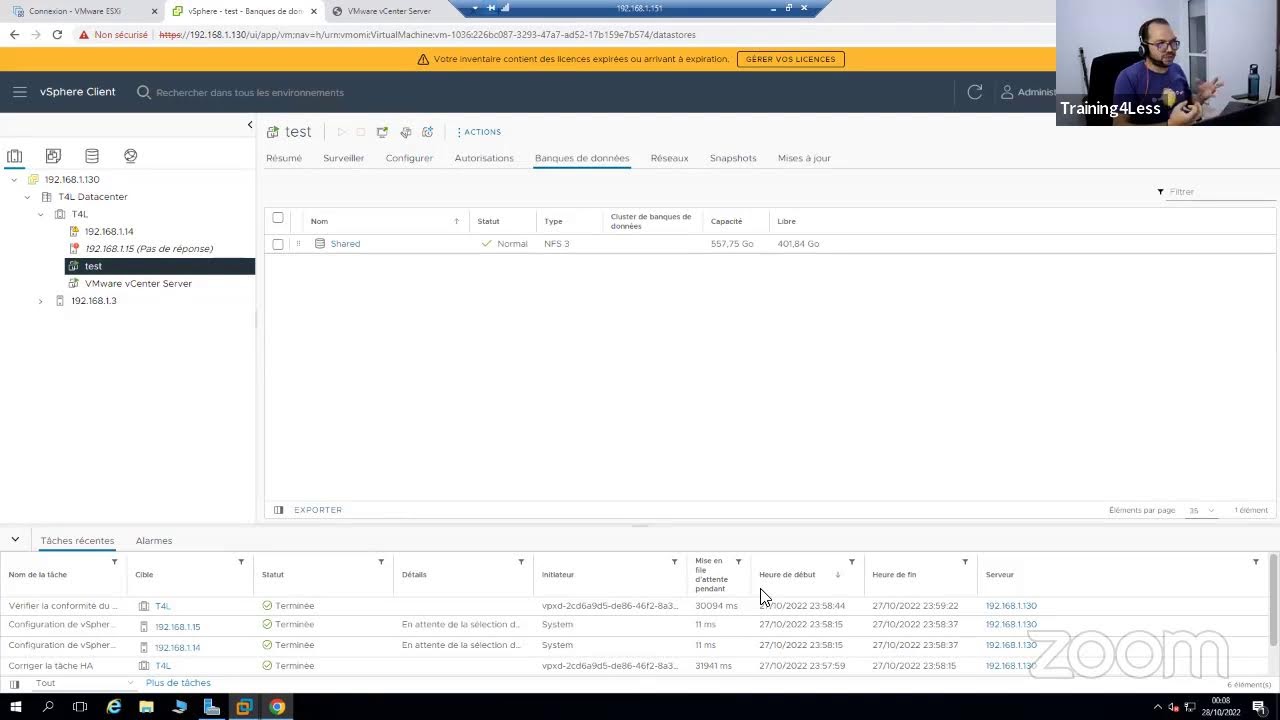This screenshot has height=720, width=1280.
Task: Click the filter funnel on Statut column
Action: (x=381, y=562)
